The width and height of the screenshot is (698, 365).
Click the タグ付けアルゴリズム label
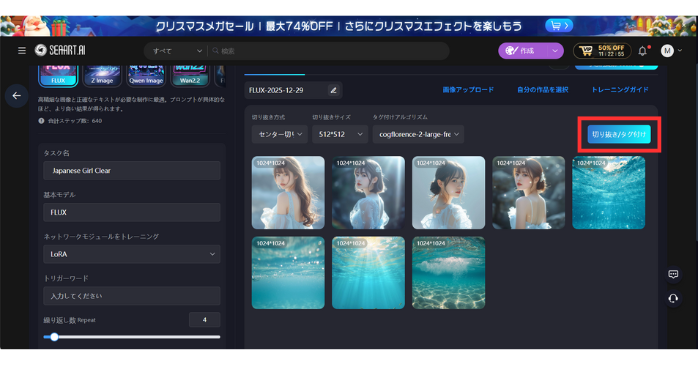click(x=400, y=117)
